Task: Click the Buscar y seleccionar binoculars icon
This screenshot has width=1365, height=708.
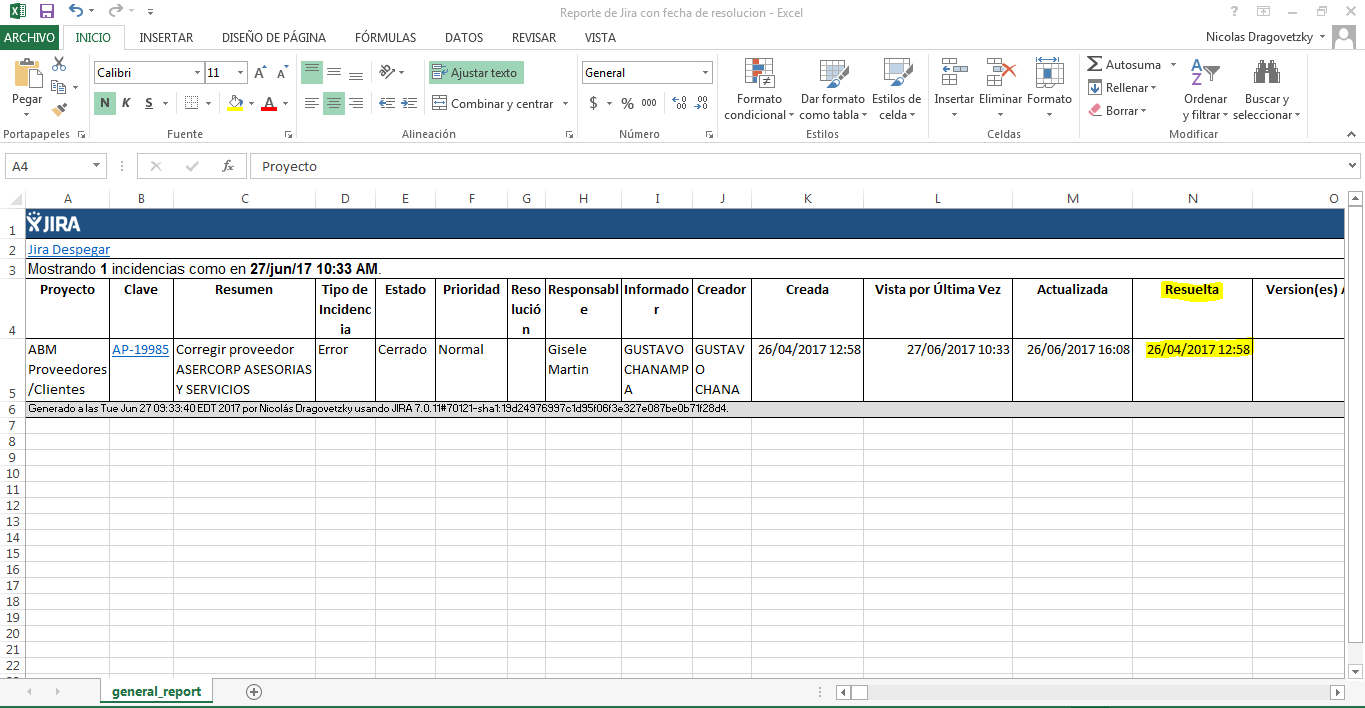Action: pos(1267,73)
